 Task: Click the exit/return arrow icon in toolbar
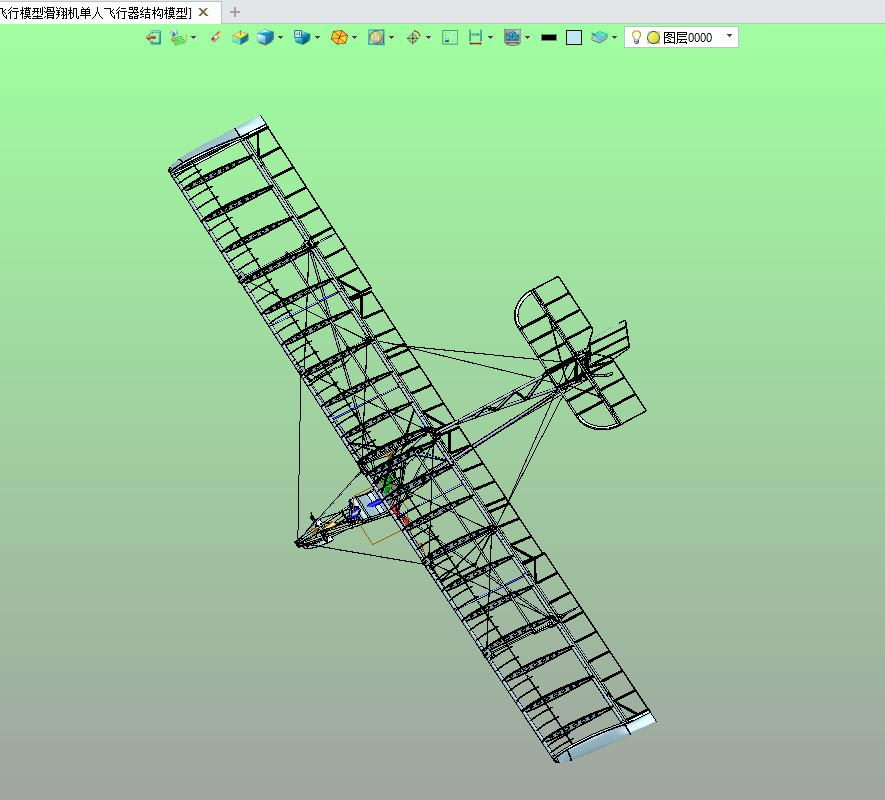(153, 37)
